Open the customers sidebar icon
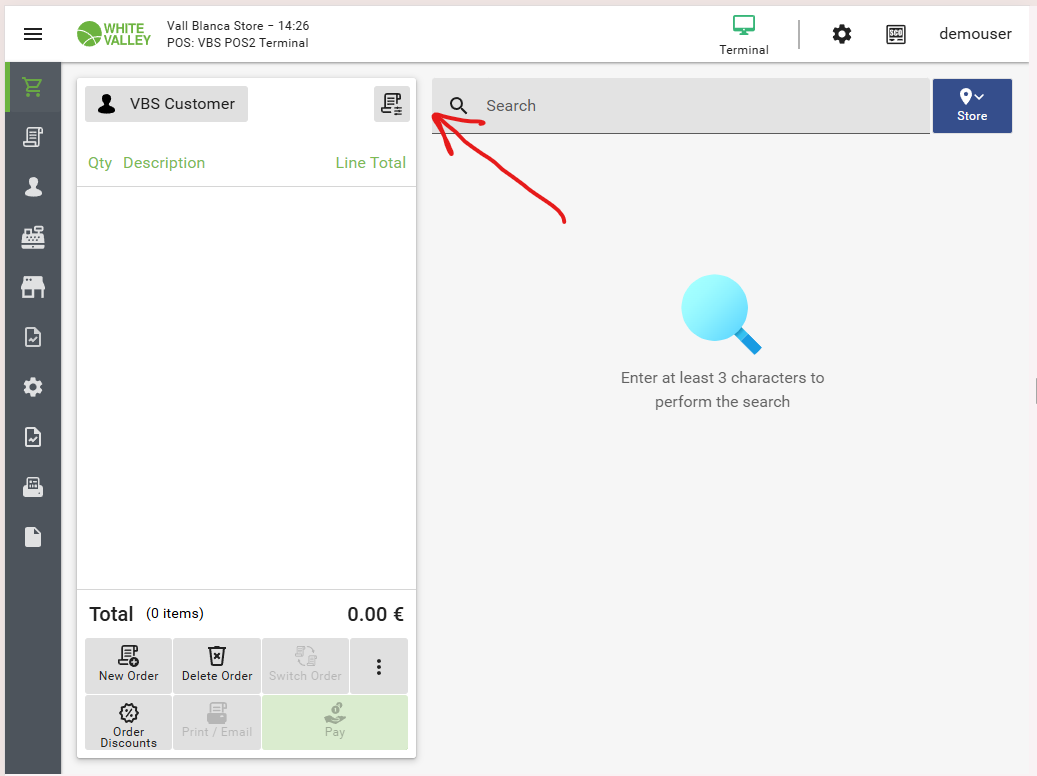The image size is (1037, 776). point(32,187)
